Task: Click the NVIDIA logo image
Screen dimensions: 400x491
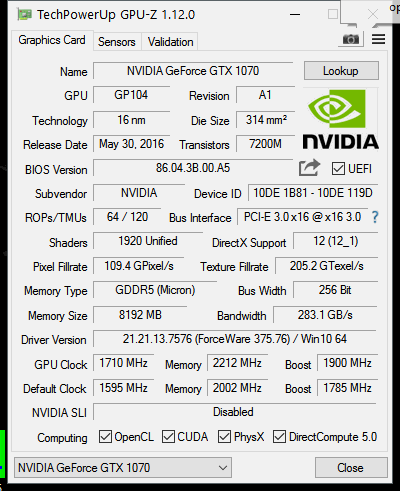Action: (341, 119)
